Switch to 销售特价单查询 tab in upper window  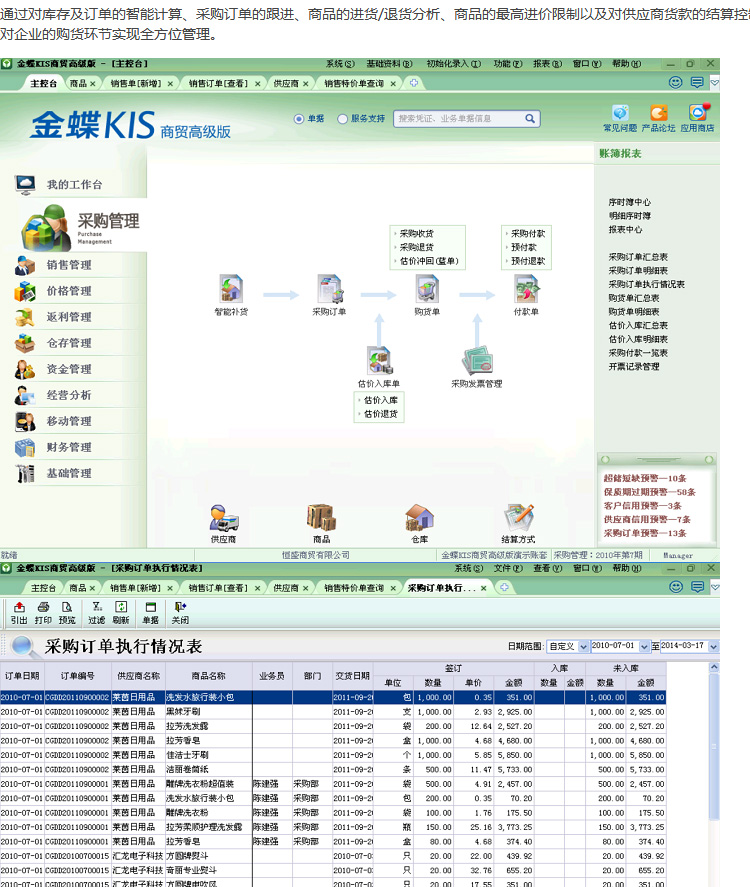click(x=354, y=83)
